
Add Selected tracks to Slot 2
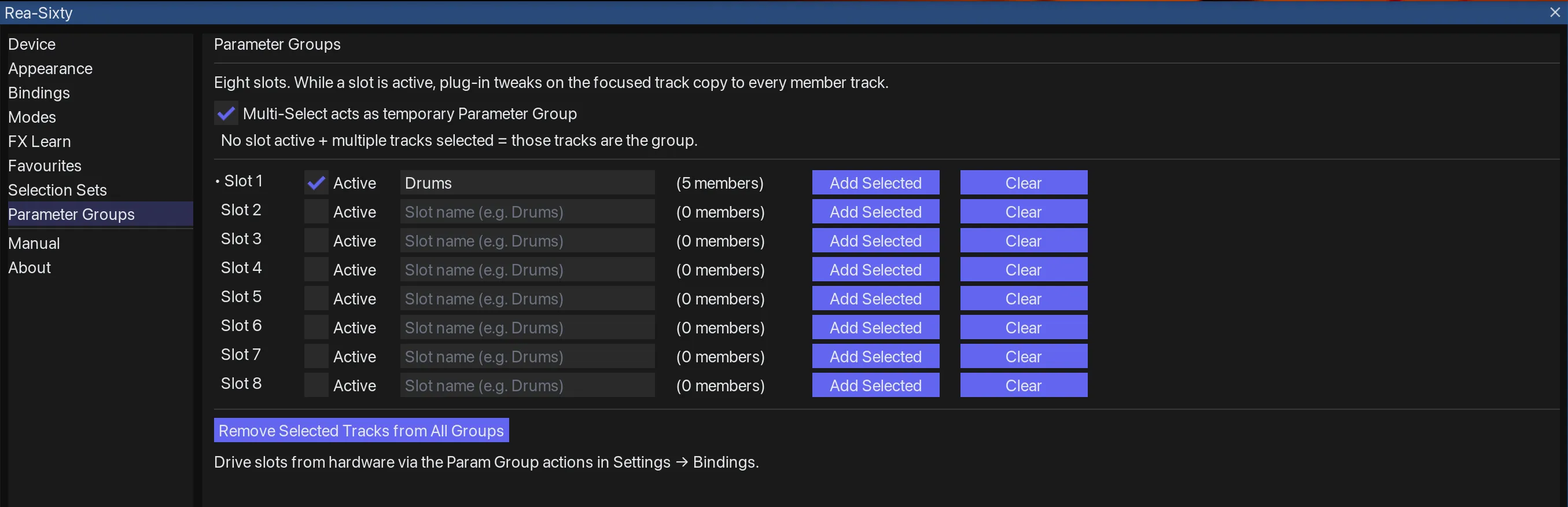(875, 212)
